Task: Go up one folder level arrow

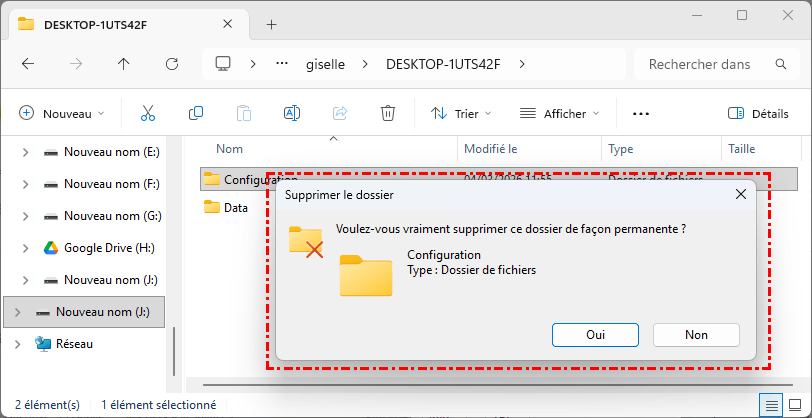Action: [x=123, y=64]
